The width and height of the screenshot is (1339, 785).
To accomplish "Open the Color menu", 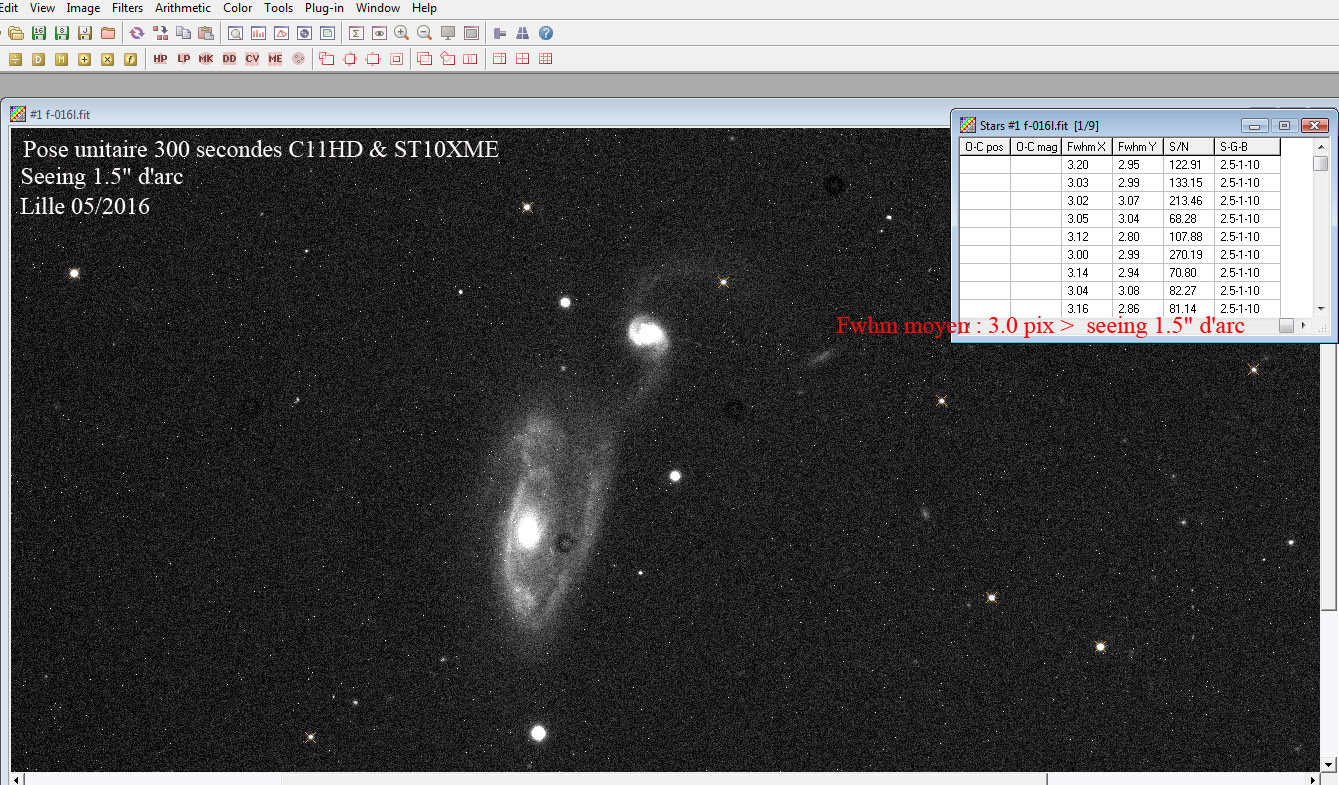I will (x=238, y=8).
